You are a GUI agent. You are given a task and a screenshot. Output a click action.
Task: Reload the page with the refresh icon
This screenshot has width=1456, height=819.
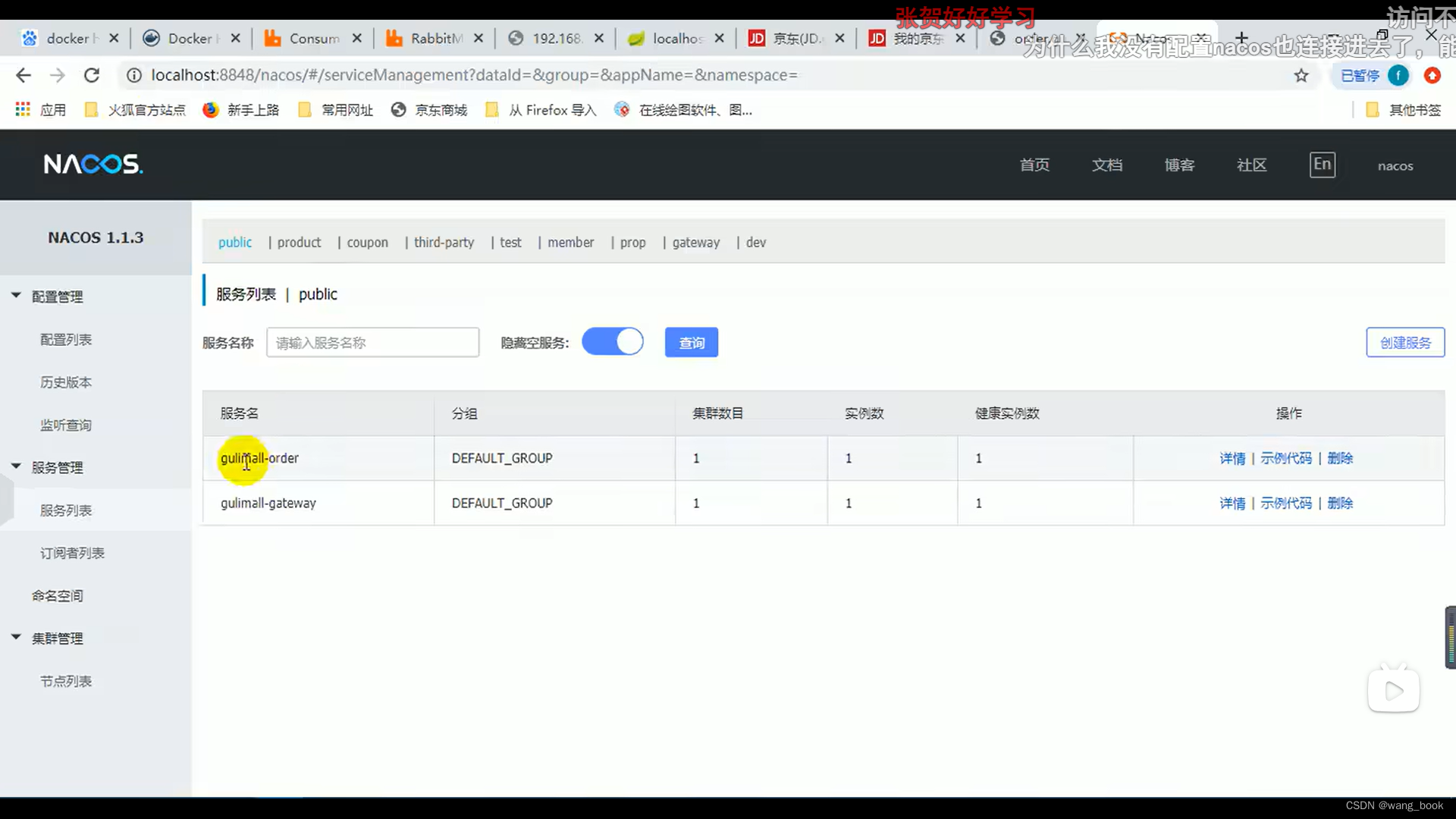pyautogui.click(x=92, y=75)
